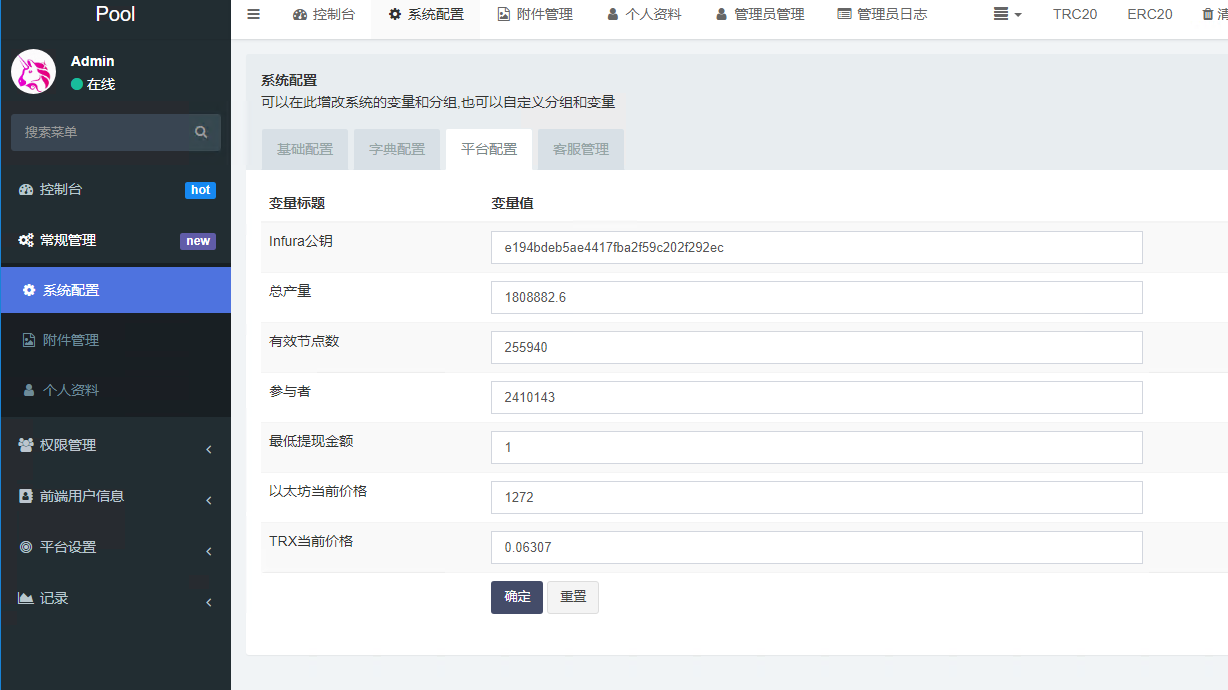Click the 重置 reset button
Screen dimensions: 1228x690
point(573,597)
